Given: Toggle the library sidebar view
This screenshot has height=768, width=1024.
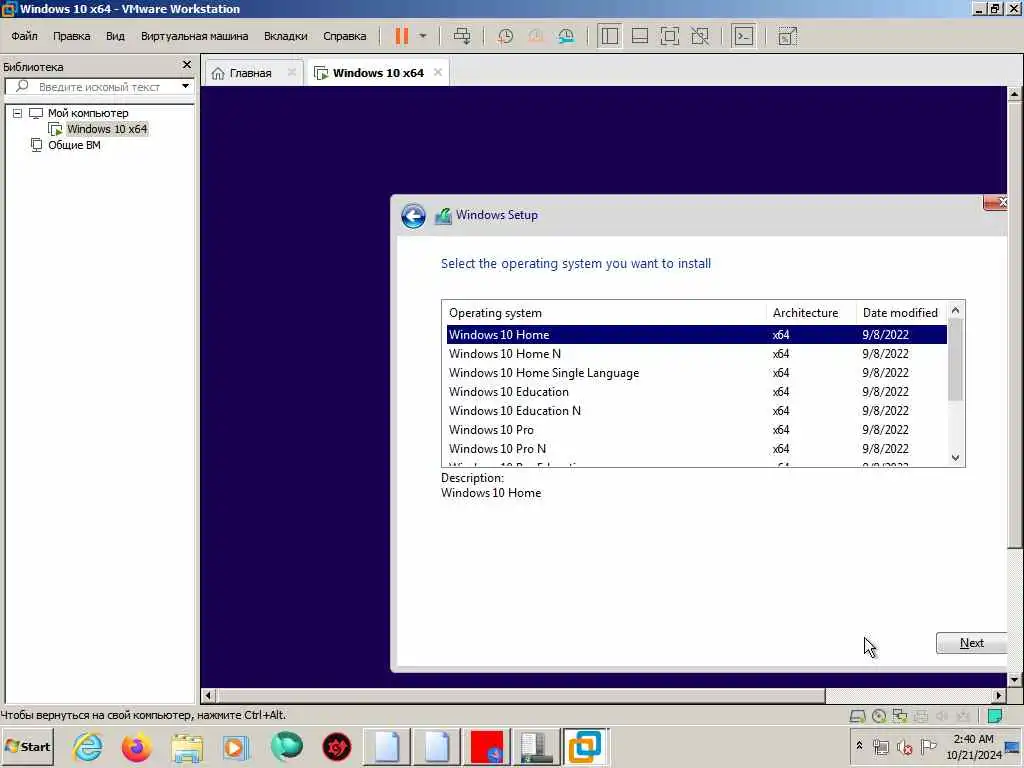Looking at the screenshot, I should 609,36.
